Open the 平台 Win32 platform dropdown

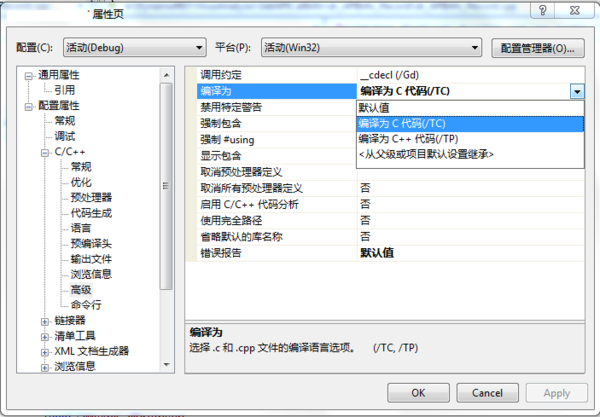click(371, 48)
